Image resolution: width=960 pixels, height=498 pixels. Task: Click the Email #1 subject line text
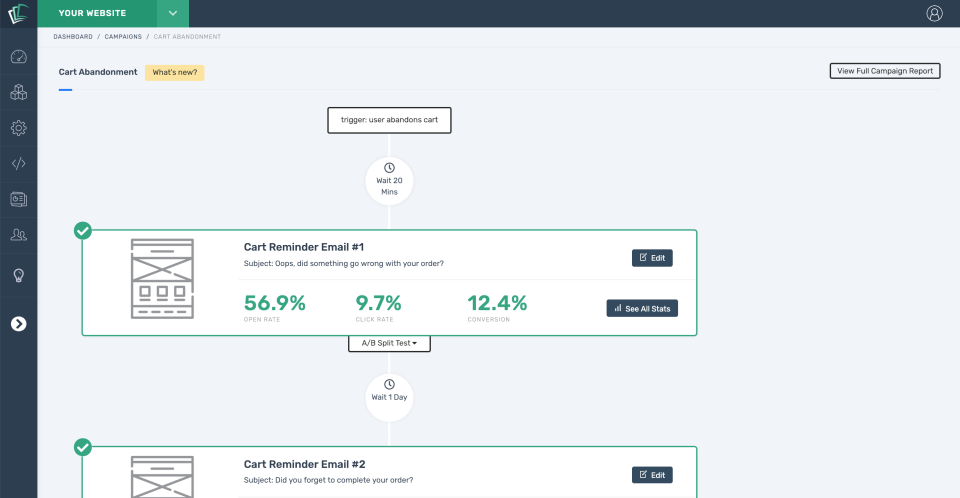[x=343, y=263]
